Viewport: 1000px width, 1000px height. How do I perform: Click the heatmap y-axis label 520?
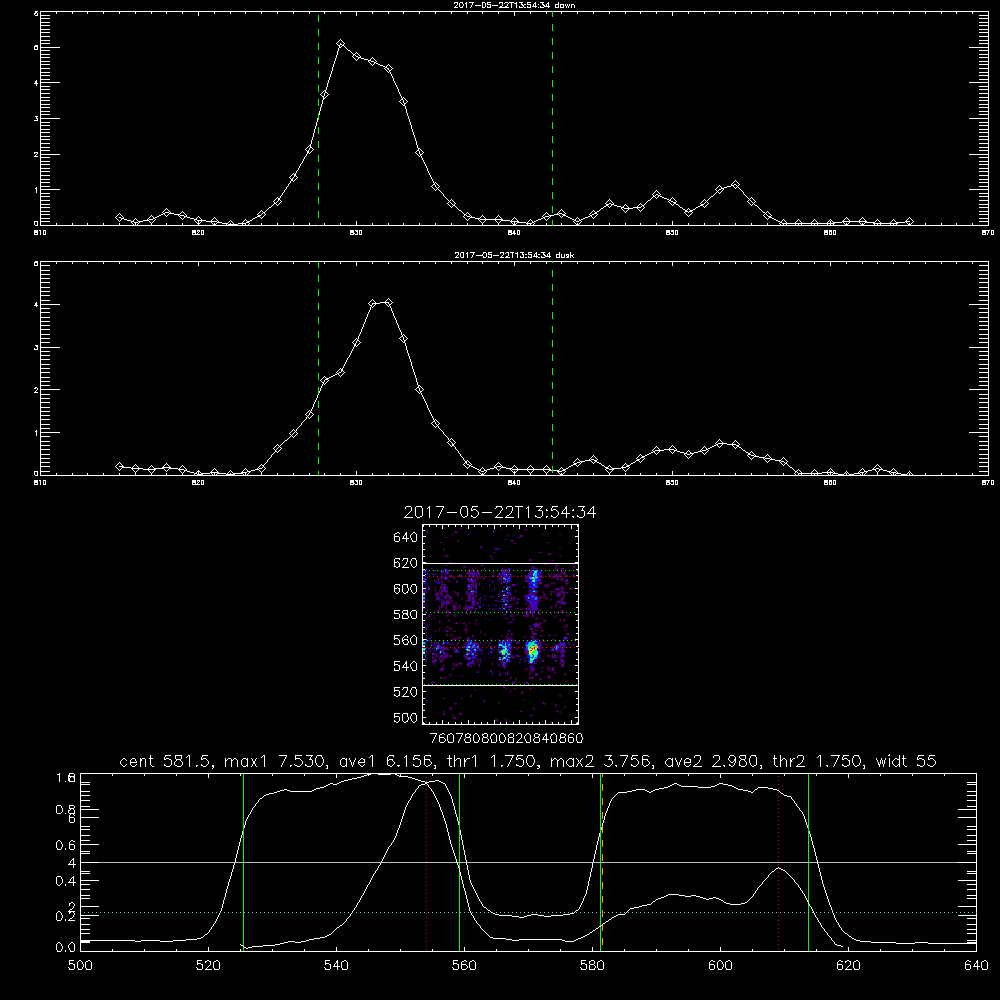[406, 692]
